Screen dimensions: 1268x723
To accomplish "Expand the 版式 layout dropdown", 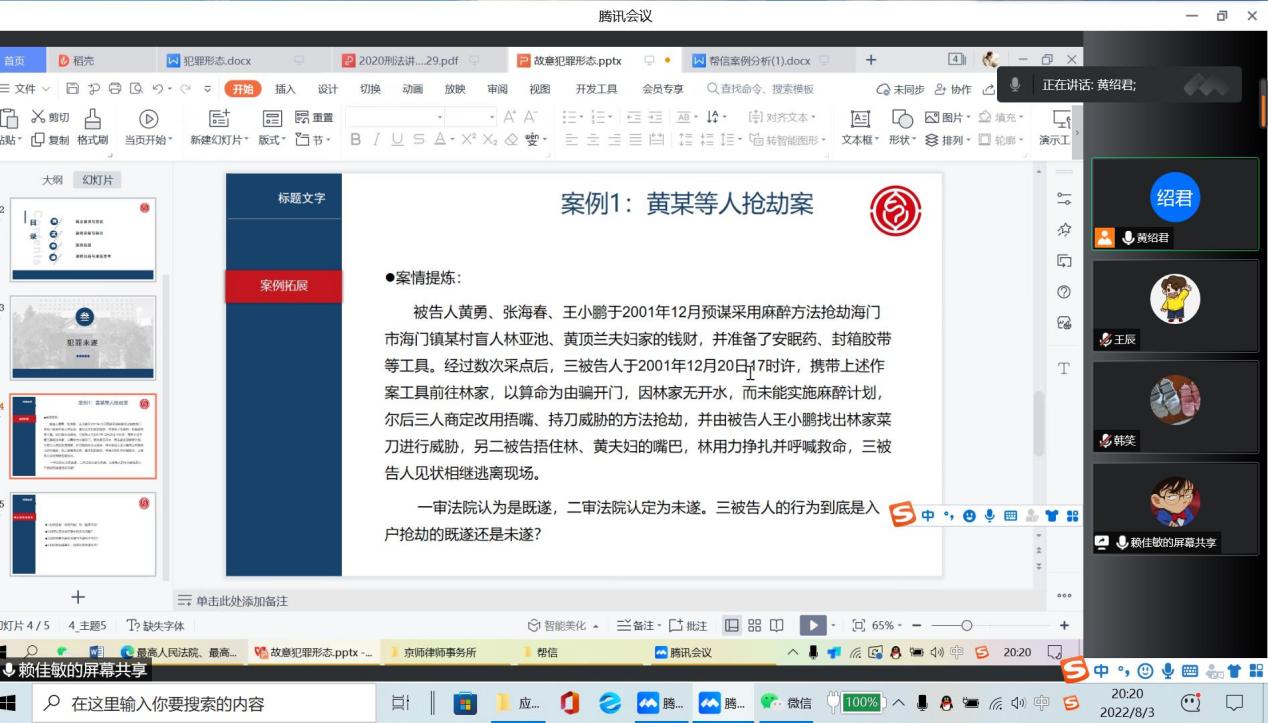I will (271, 140).
